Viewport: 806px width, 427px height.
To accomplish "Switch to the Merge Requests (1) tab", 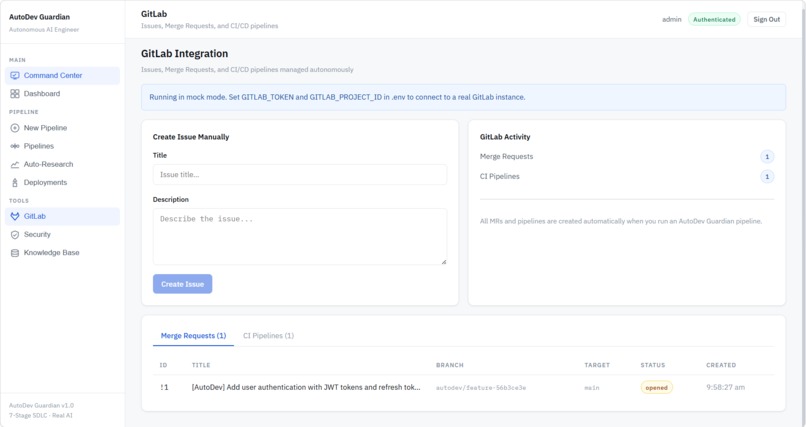I will pos(193,336).
